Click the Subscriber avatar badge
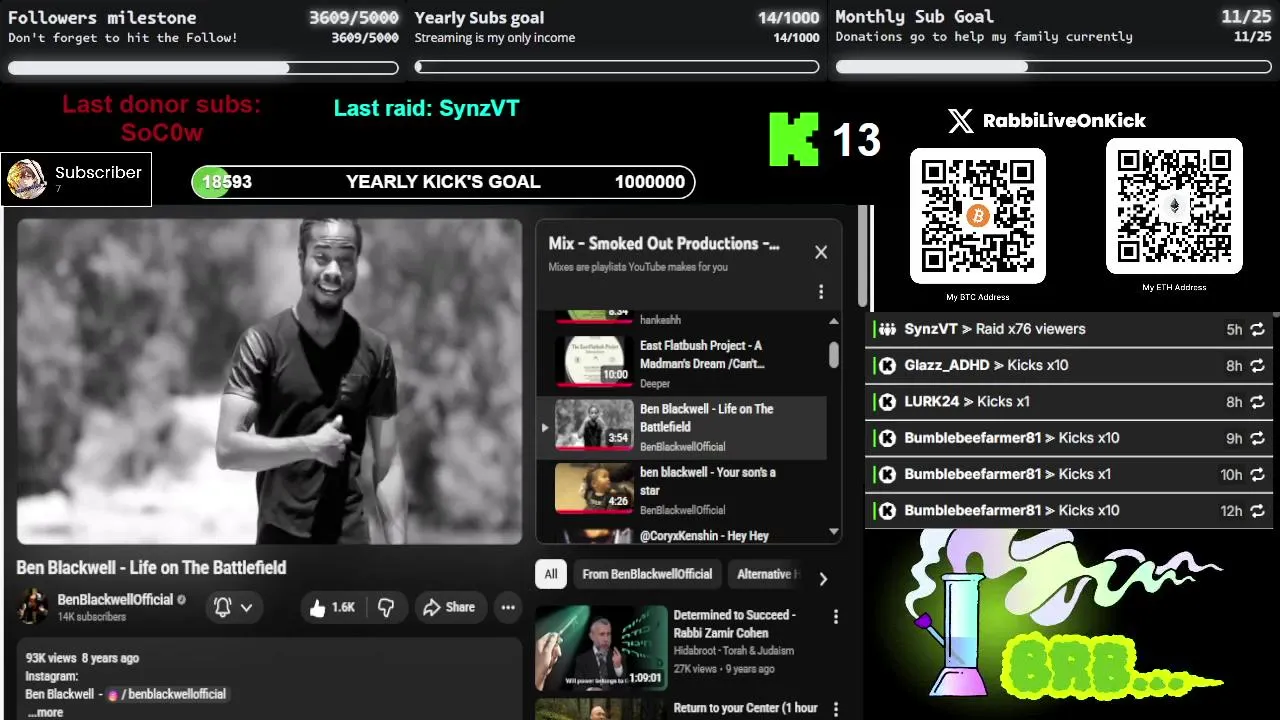The width and height of the screenshot is (1280, 720). pos(26,179)
